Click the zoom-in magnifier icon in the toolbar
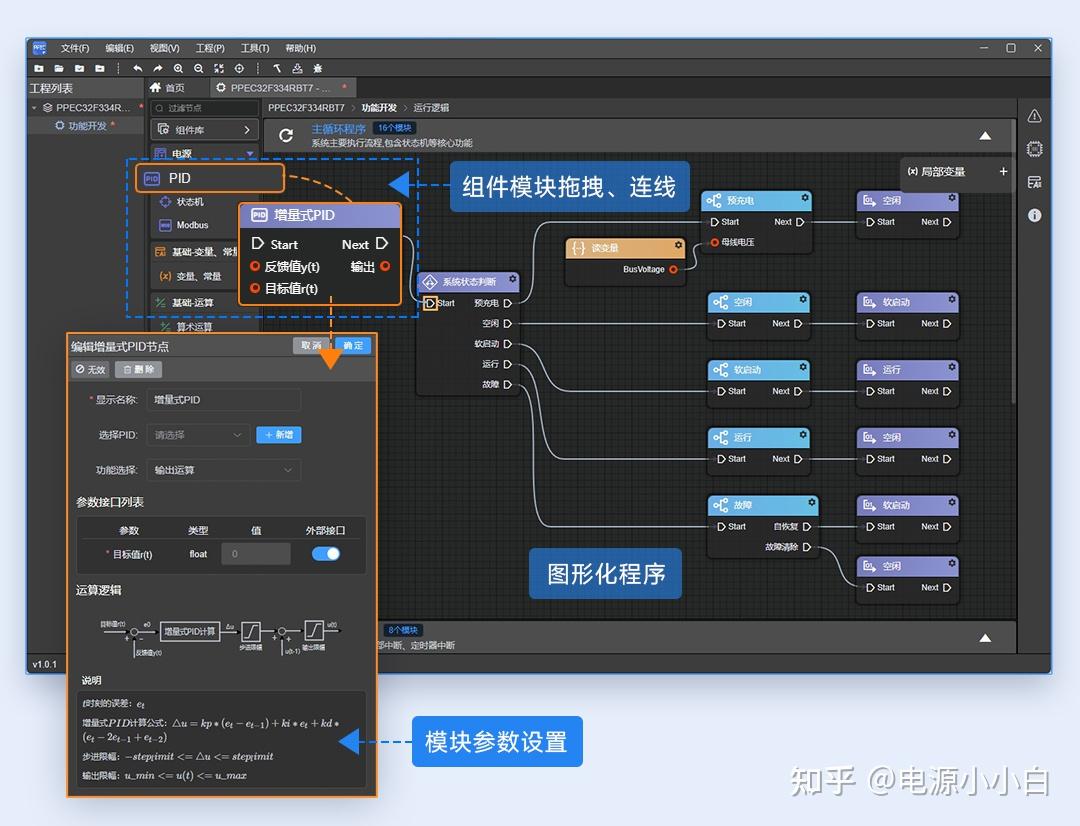Viewport: 1080px width, 826px height. coord(176,68)
